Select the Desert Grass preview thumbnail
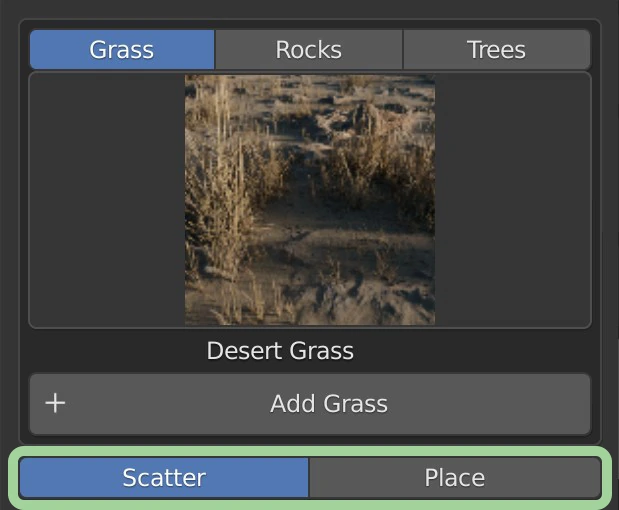The image size is (619, 510). click(309, 200)
